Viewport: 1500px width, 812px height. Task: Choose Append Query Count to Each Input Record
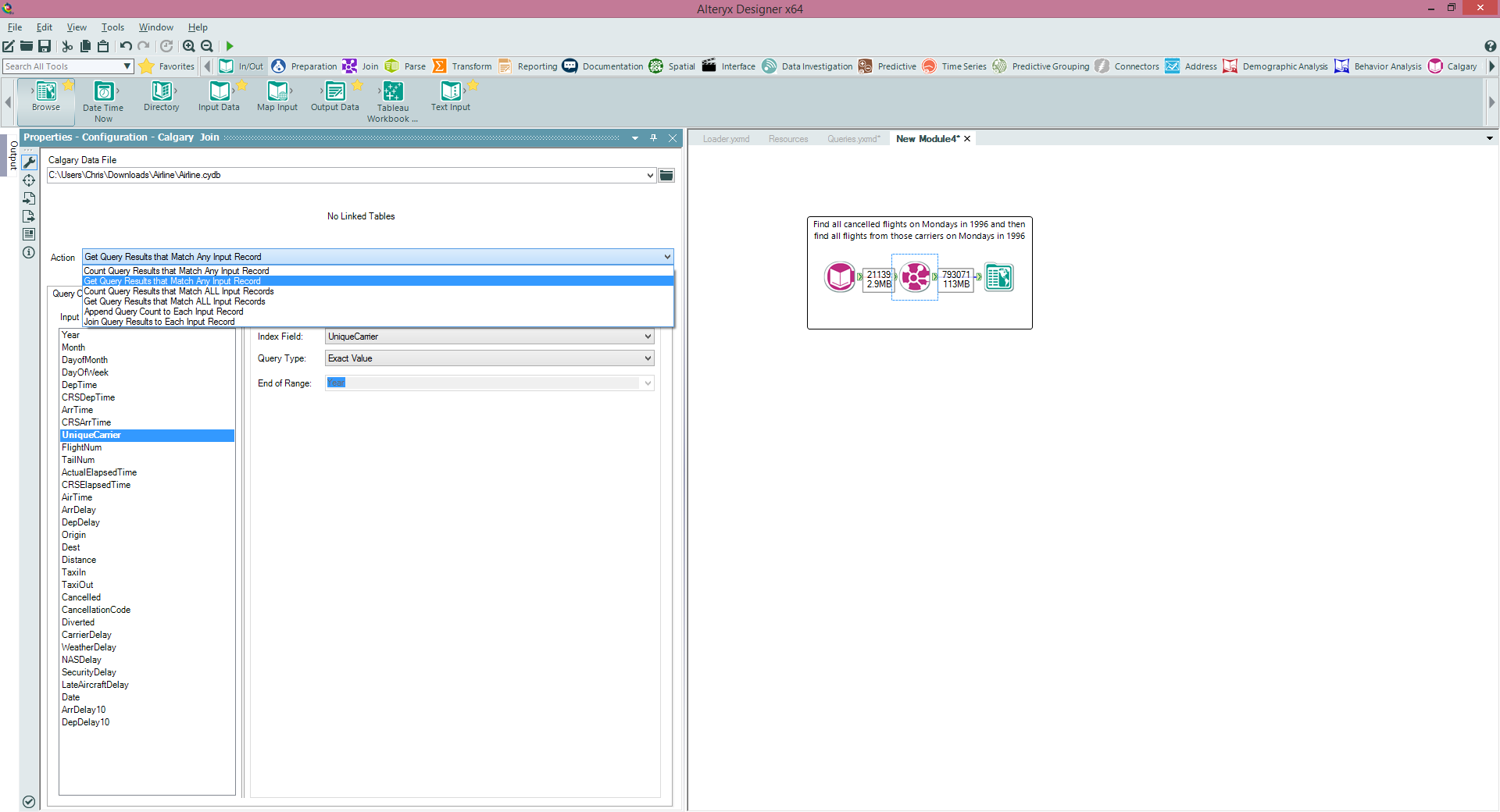(378, 312)
